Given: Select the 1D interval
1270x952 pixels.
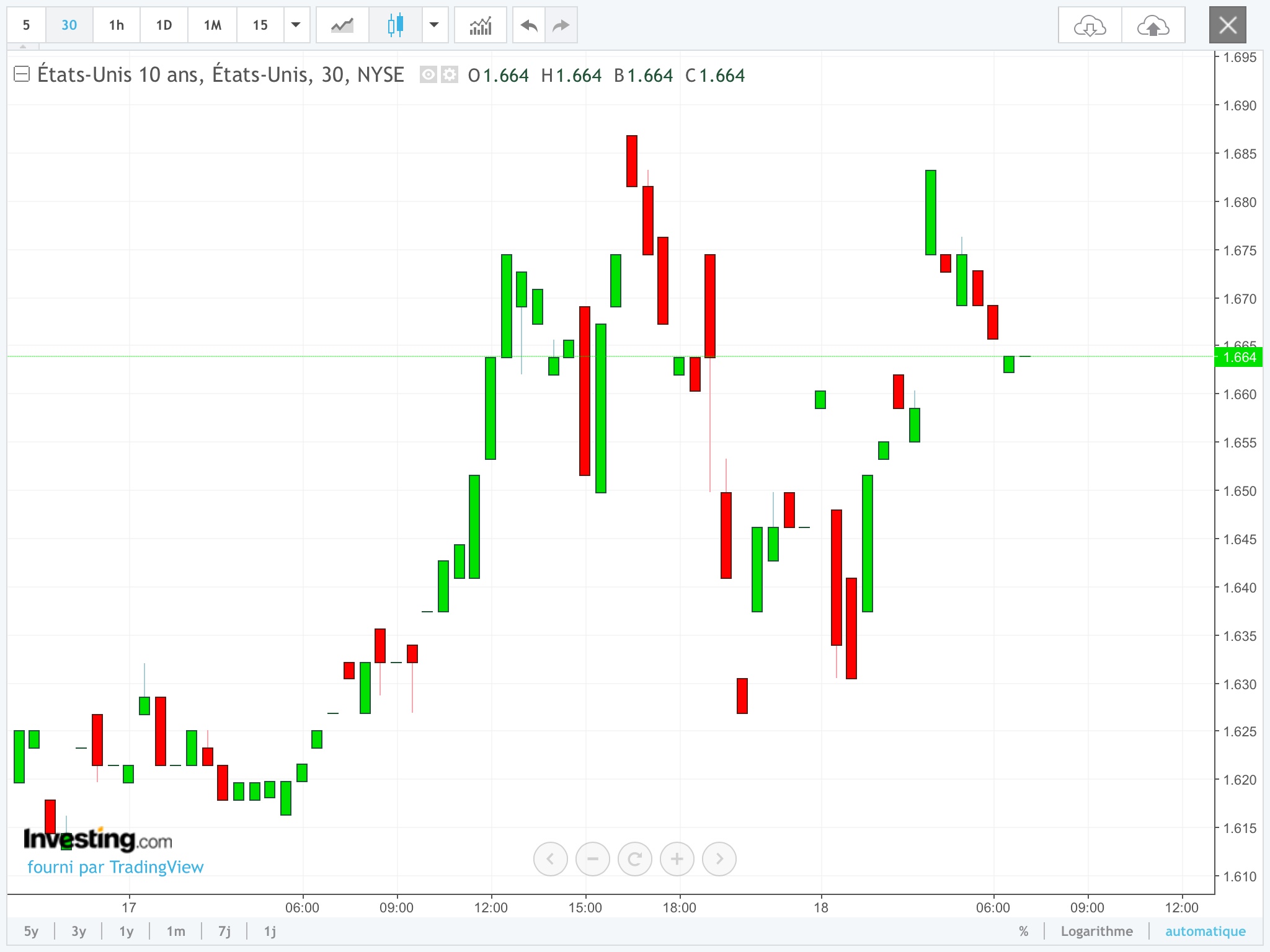Looking at the screenshot, I should 164,25.
